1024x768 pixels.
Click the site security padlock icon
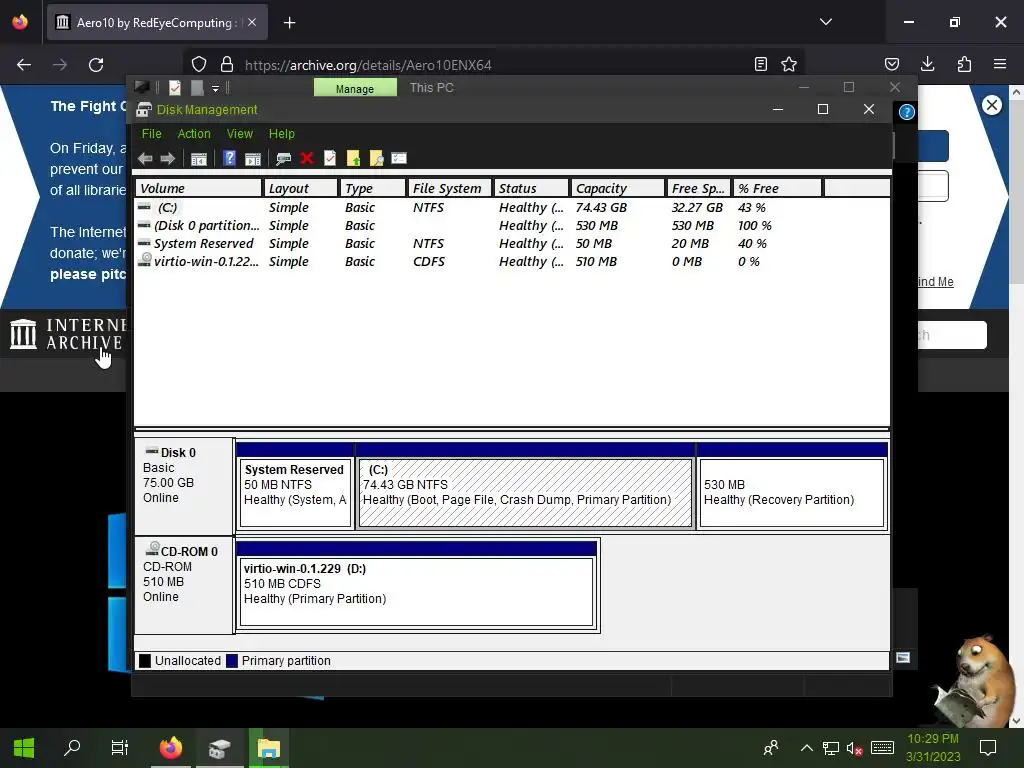tap(227, 64)
